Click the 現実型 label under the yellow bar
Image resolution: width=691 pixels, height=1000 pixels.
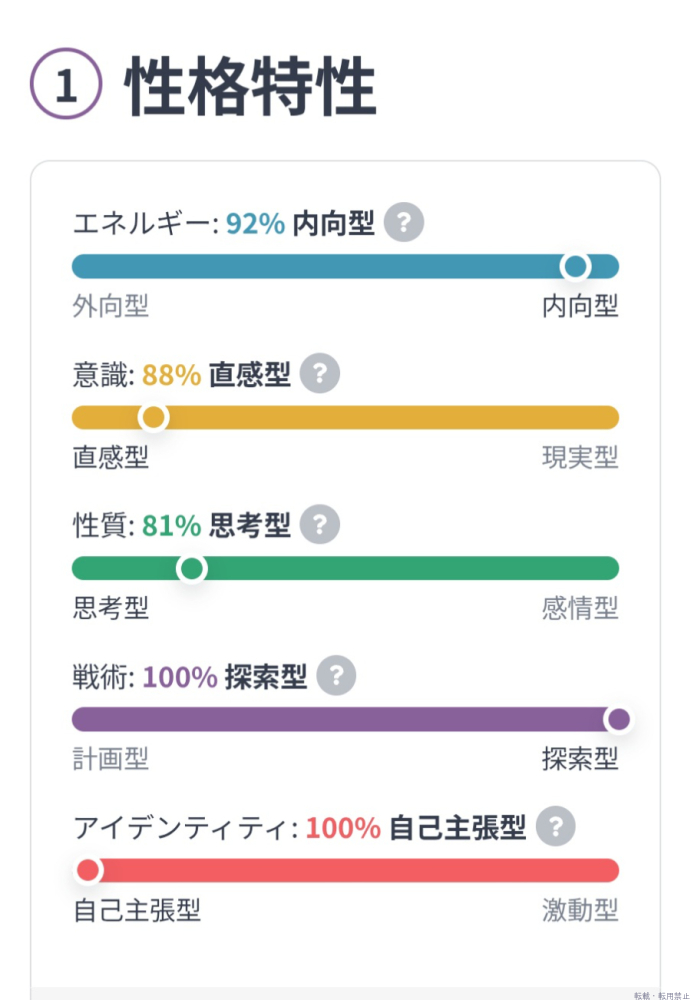[580, 457]
